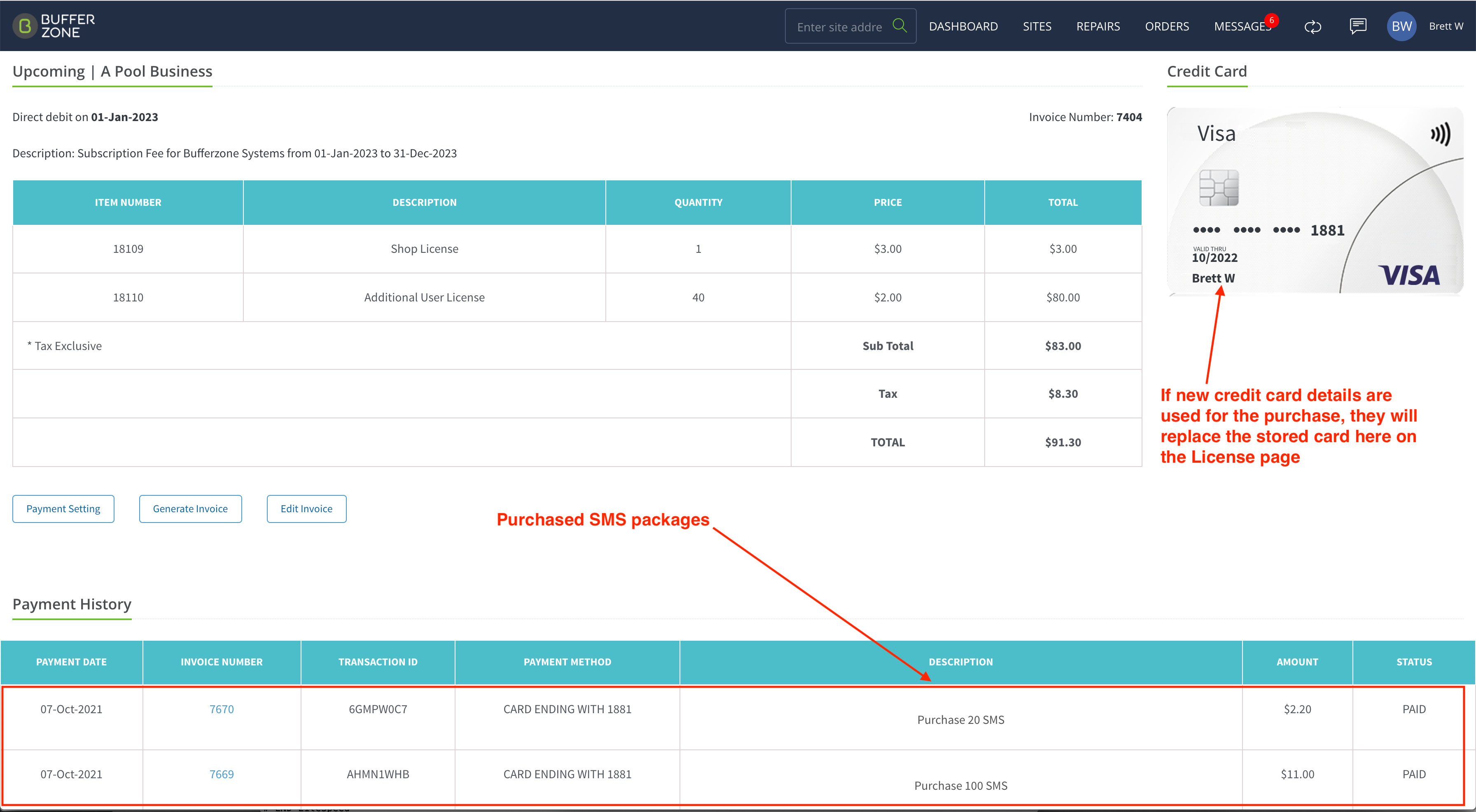Click the red messages notification badge
The height and width of the screenshot is (812, 1476).
(x=1271, y=20)
